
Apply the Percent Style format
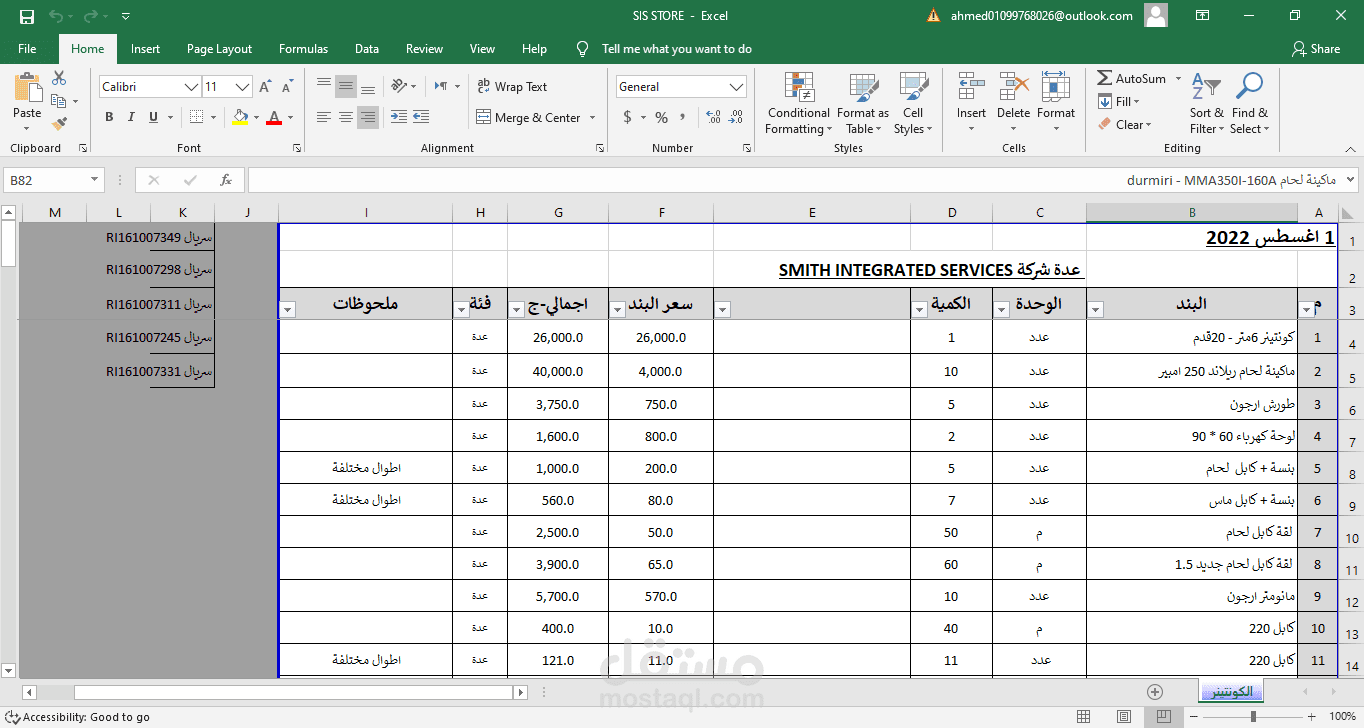(661, 118)
